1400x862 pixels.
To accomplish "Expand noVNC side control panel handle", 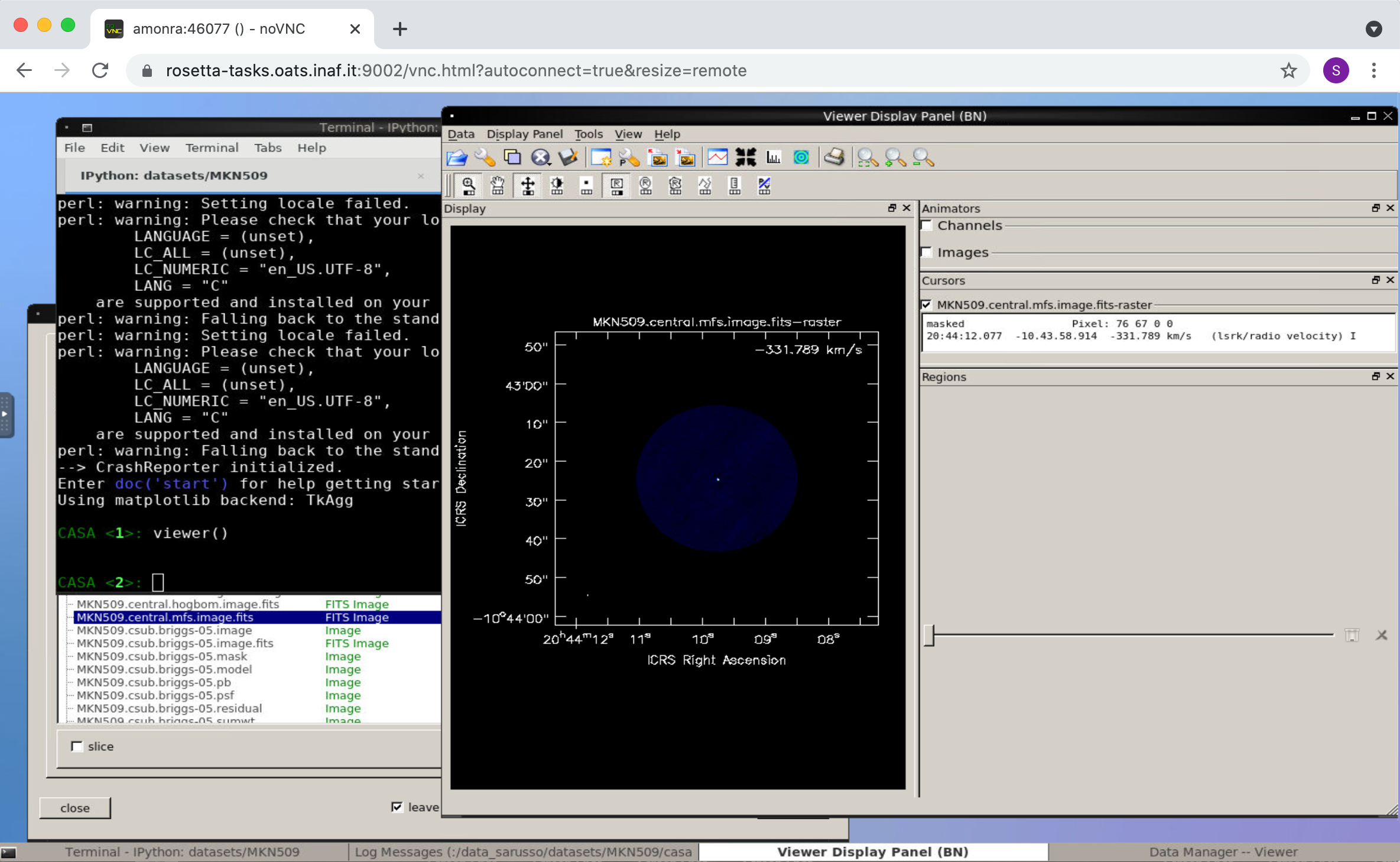I will pos(6,414).
